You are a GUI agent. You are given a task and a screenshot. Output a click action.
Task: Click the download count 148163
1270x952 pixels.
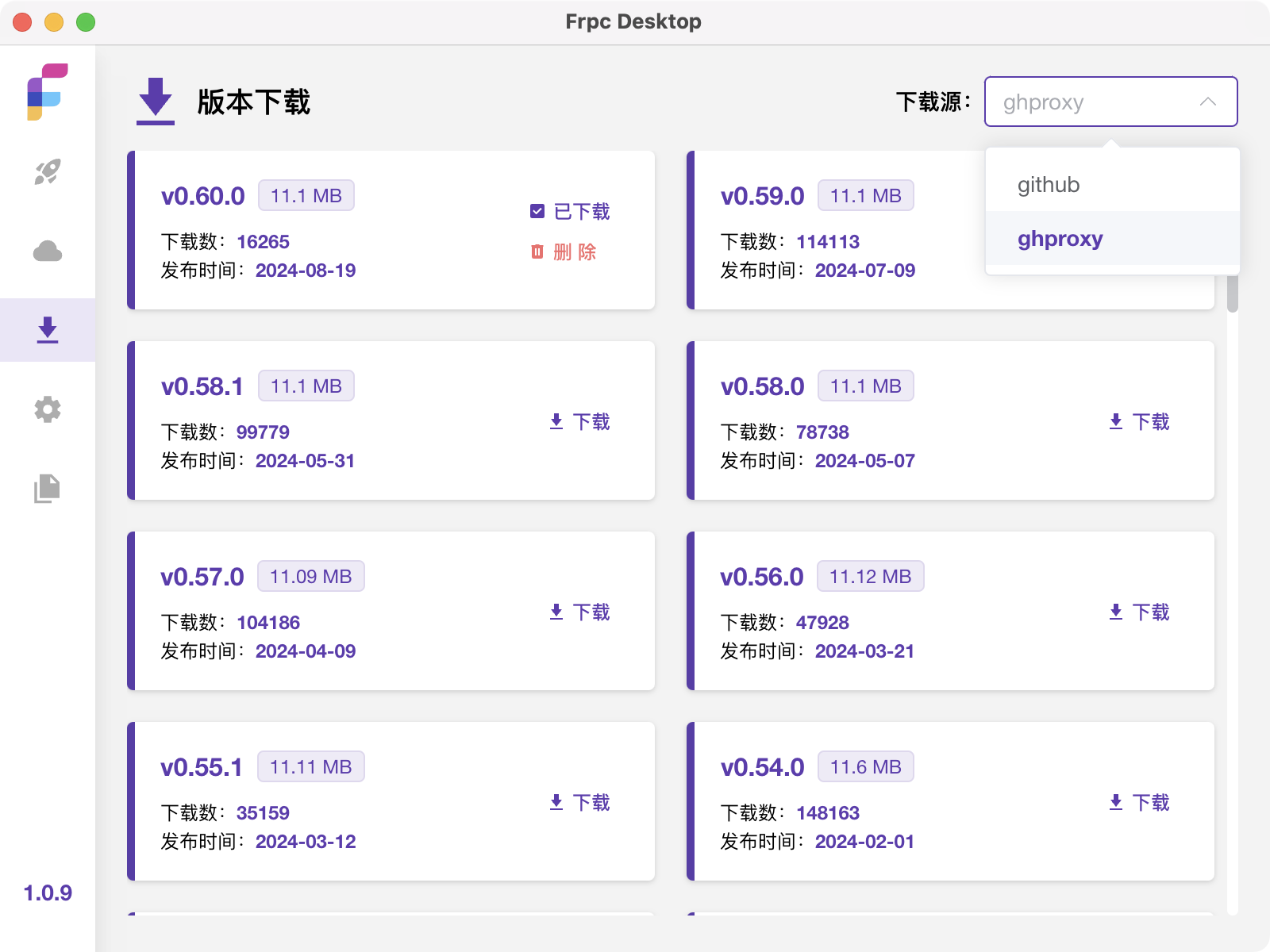828,813
